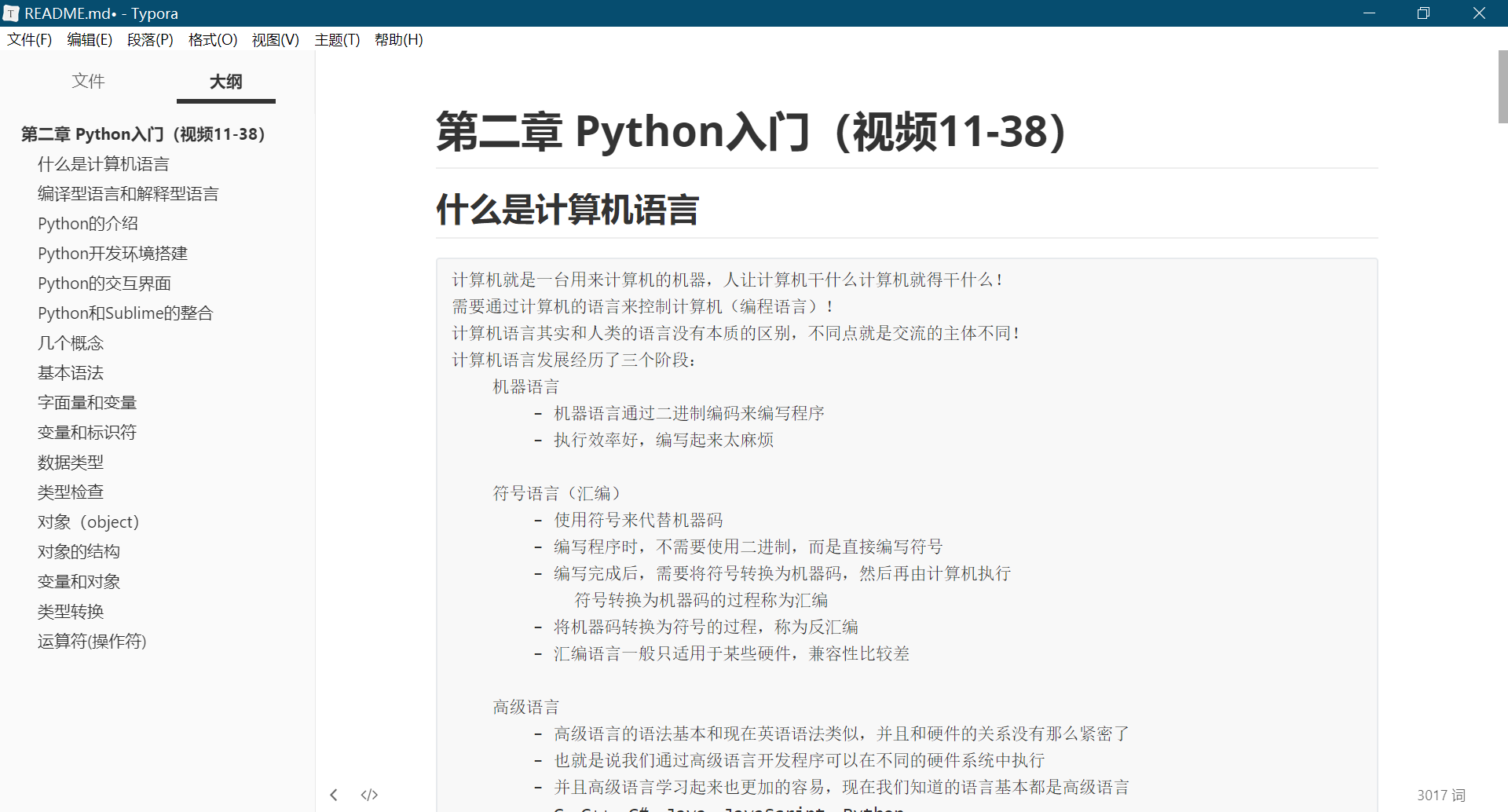Image resolution: width=1508 pixels, height=812 pixels.
Task: Click the line 汇编语言一般只适用于某些硬件
Action: 731,653
